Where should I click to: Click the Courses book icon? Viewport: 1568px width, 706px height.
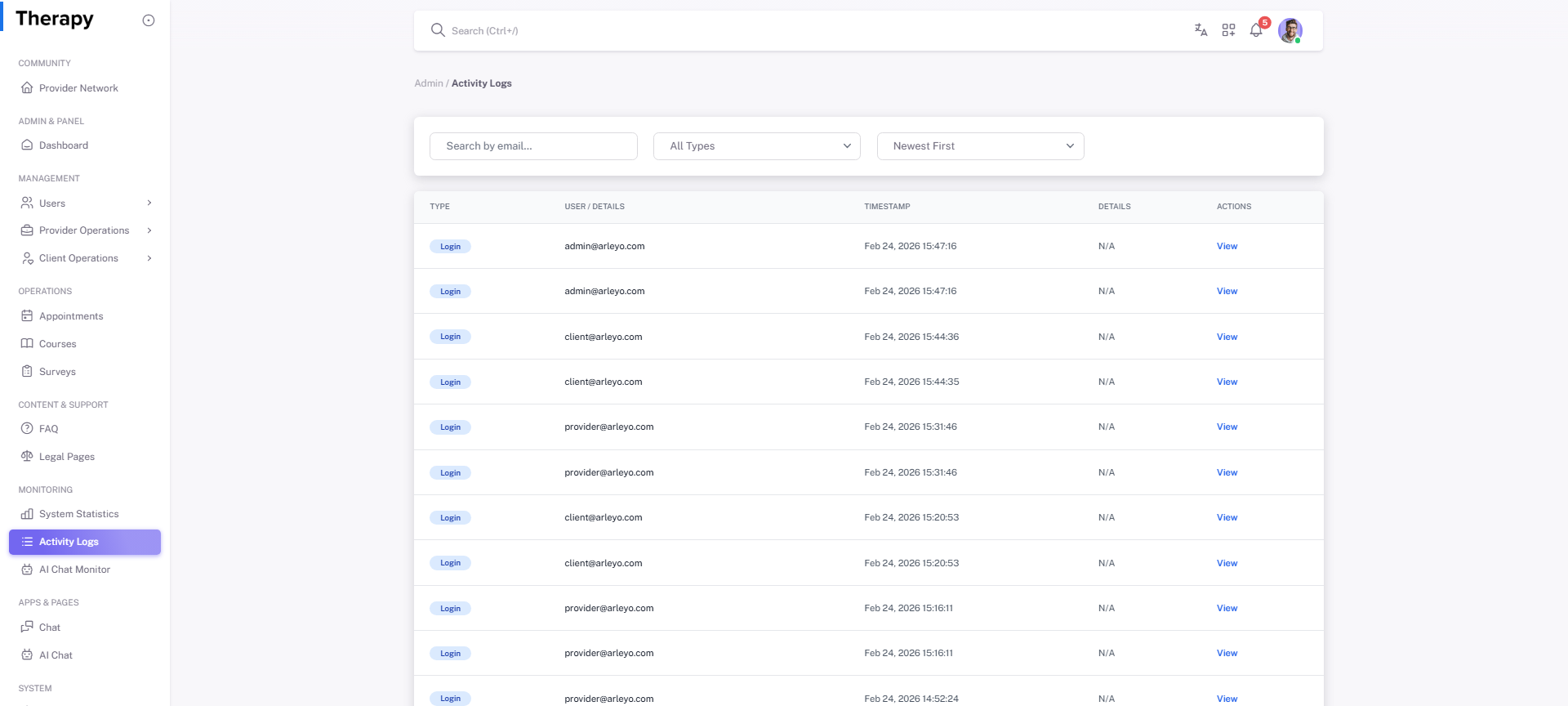(27, 343)
